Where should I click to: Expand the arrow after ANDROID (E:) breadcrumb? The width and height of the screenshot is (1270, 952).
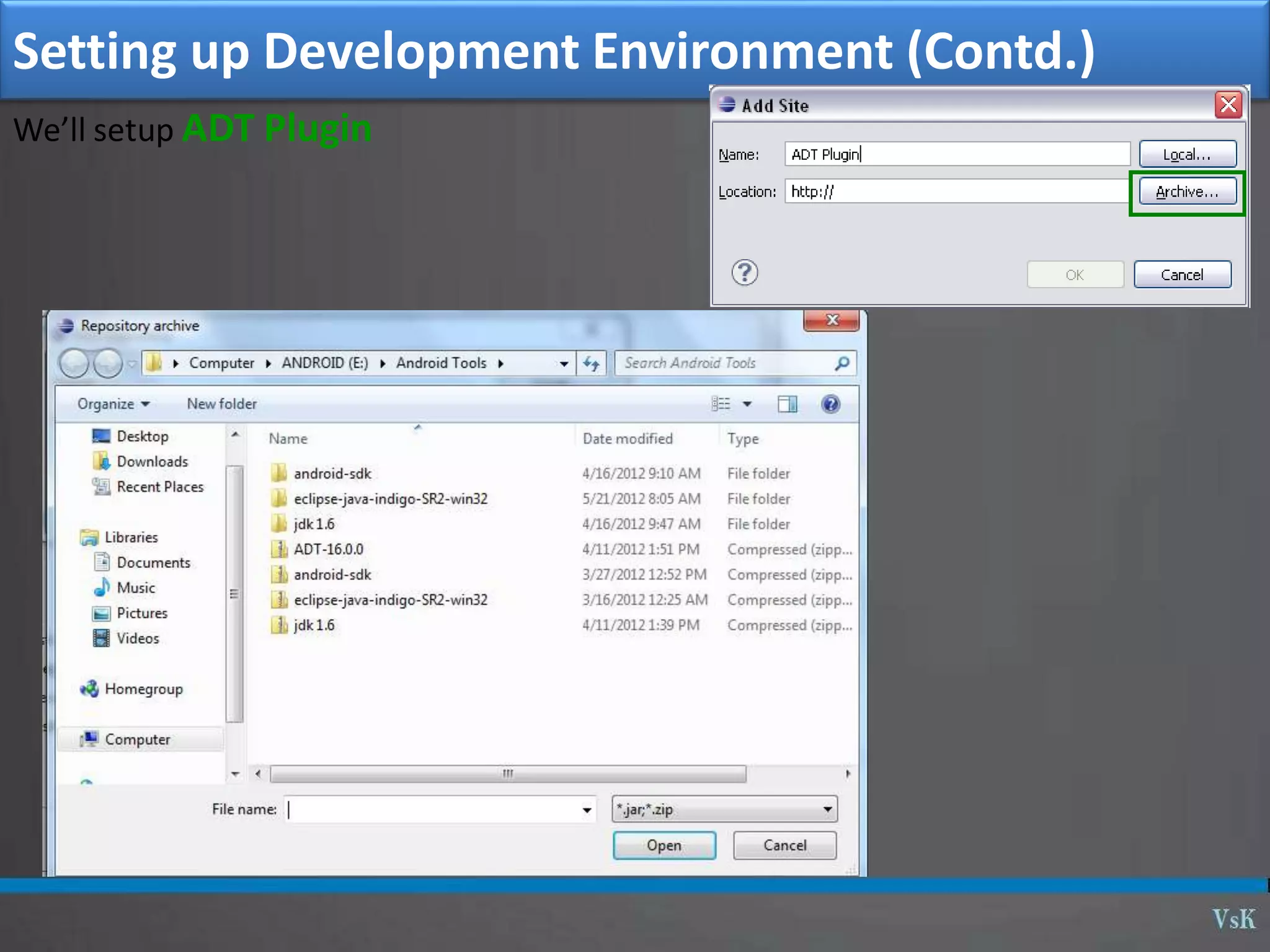tap(382, 364)
